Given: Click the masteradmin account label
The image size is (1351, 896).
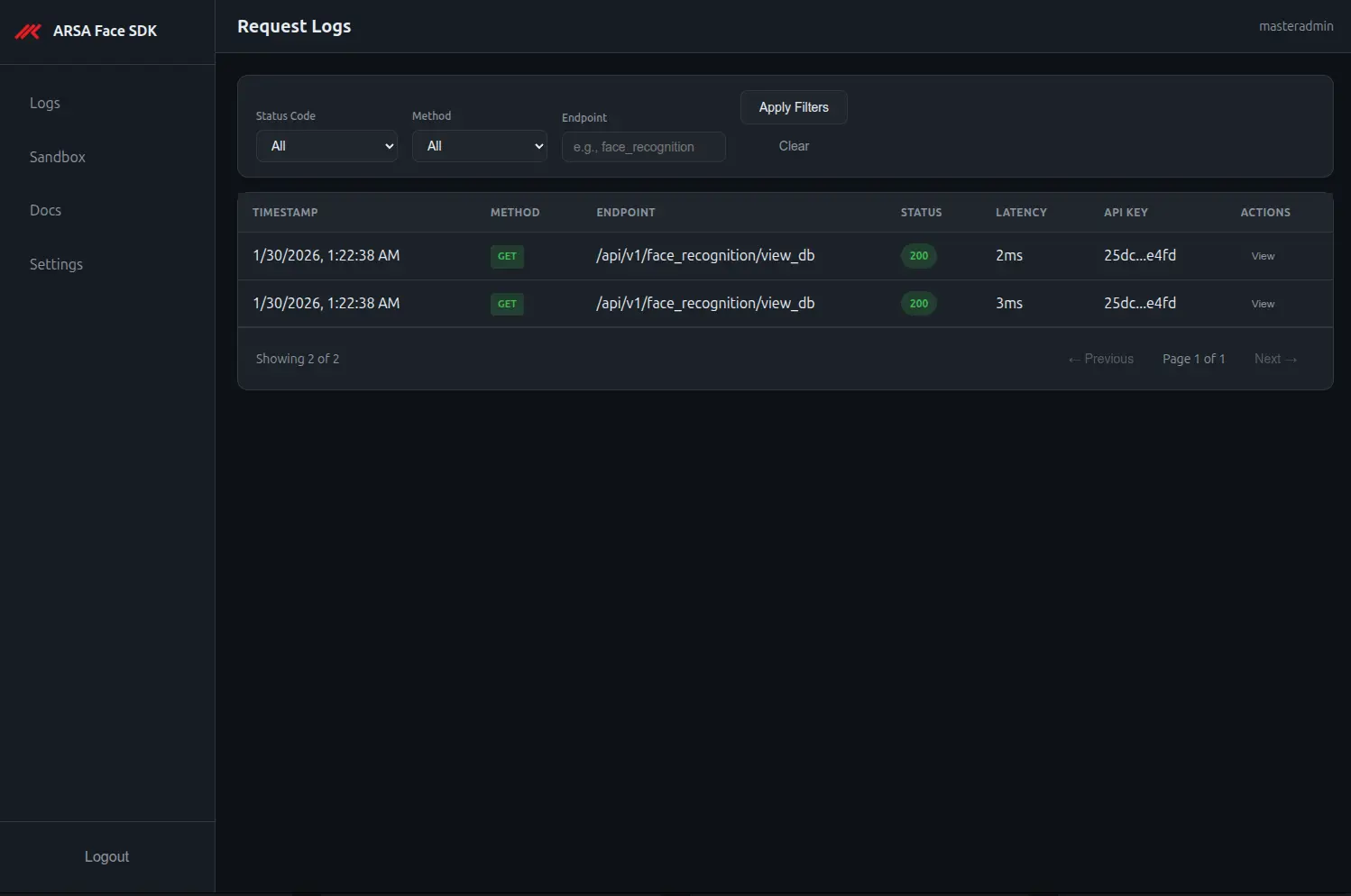Looking at the screenshot, I should [x=1296, y=26].
